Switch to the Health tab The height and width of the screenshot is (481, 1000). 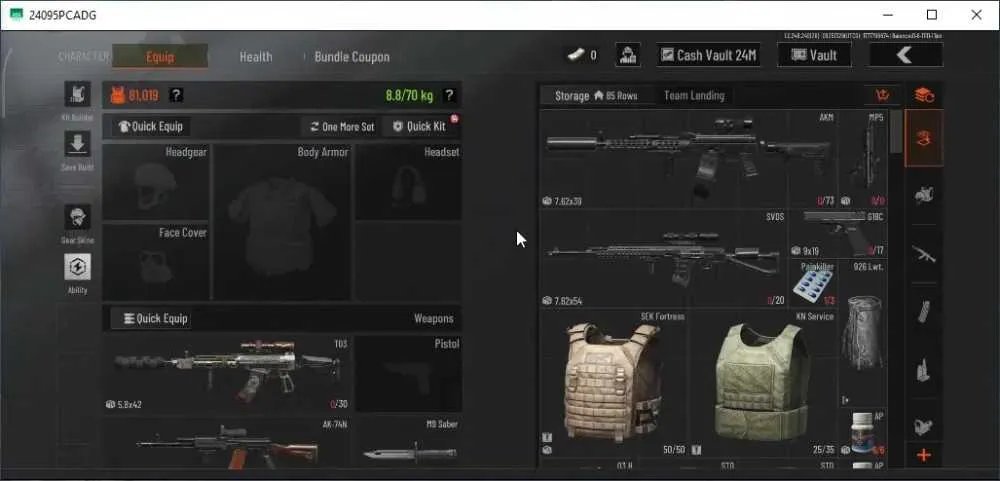(x=256, y=57)
